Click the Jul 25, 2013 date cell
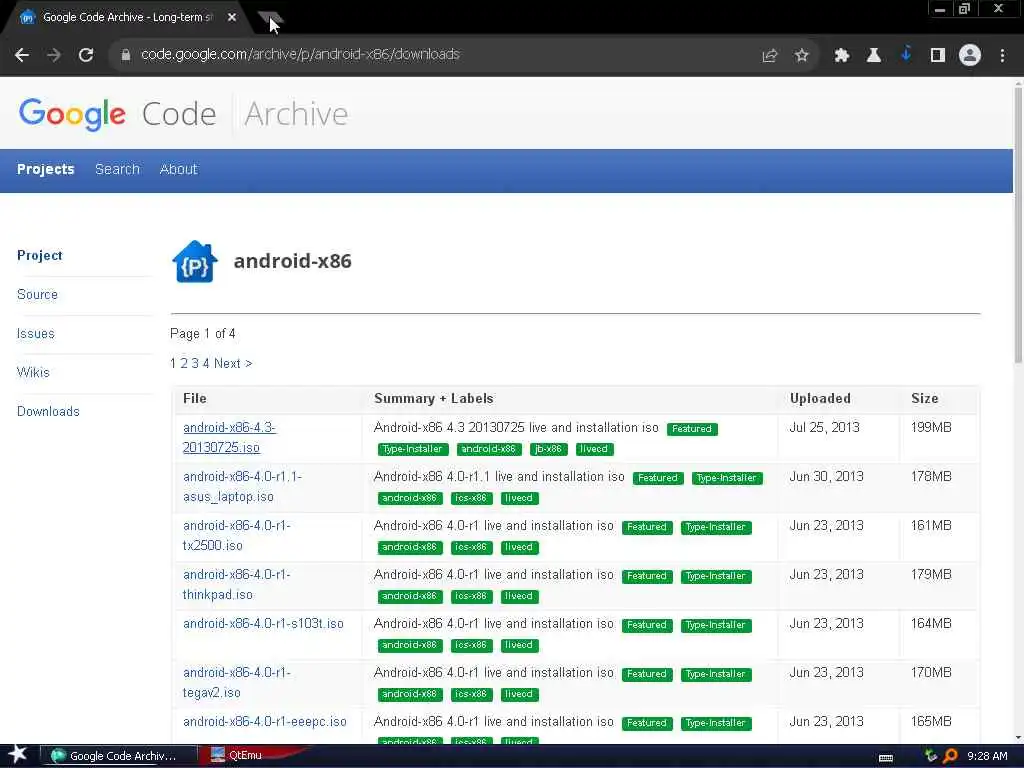 (x=825, y=428)
